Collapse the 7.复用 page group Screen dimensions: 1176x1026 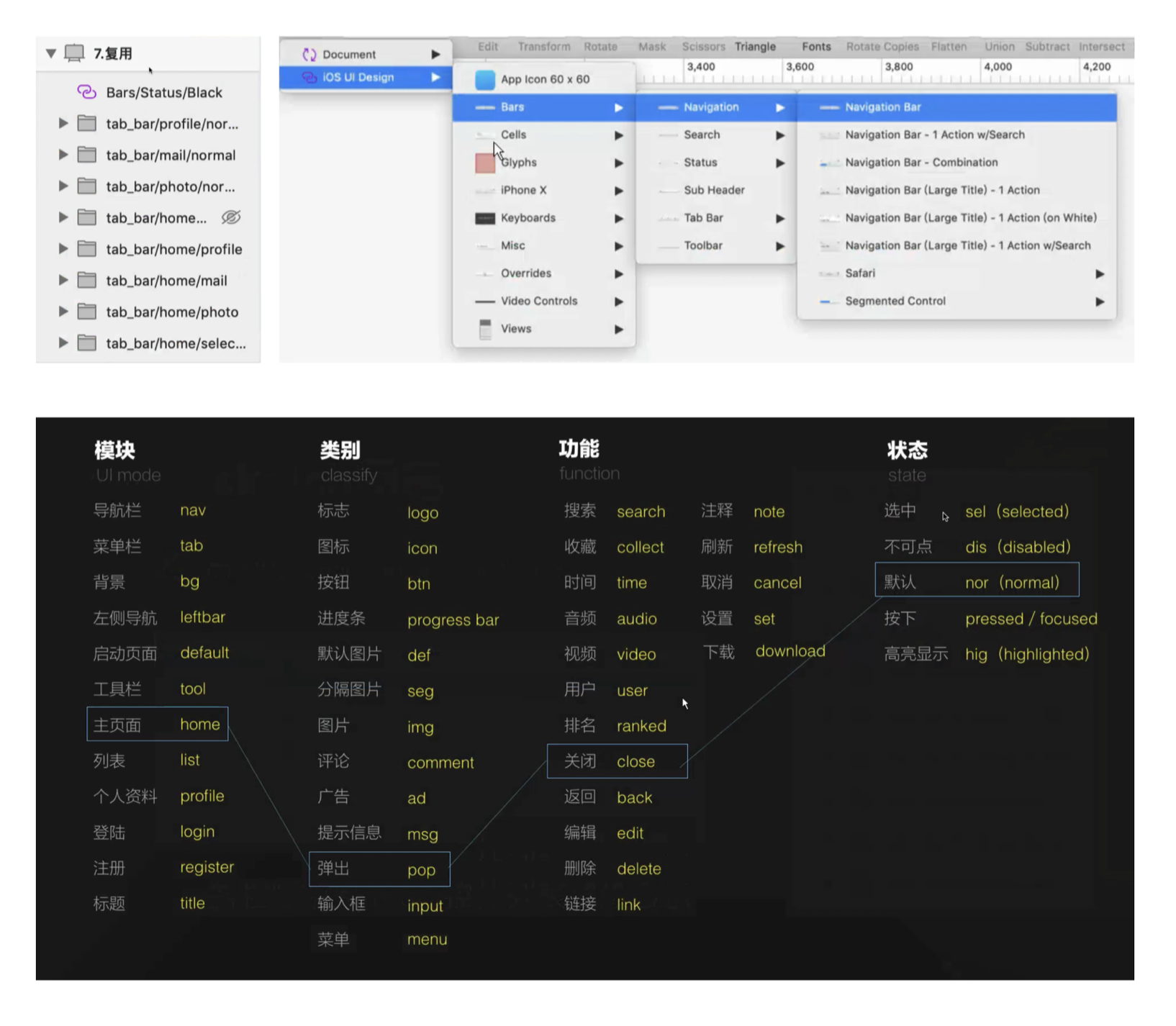tap(51, 53)
